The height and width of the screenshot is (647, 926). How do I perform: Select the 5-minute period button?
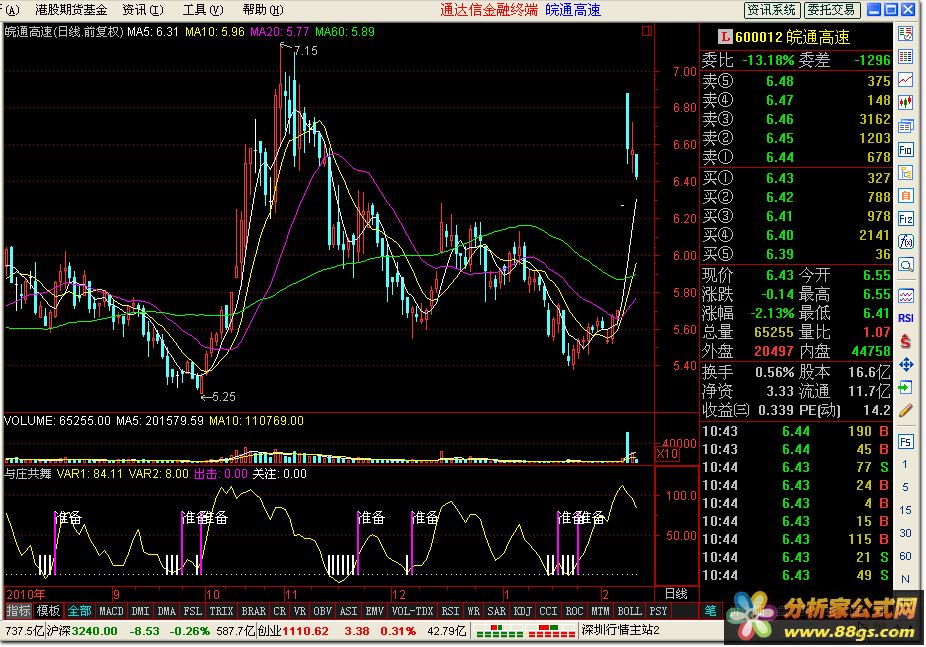[x=905, y=488]
